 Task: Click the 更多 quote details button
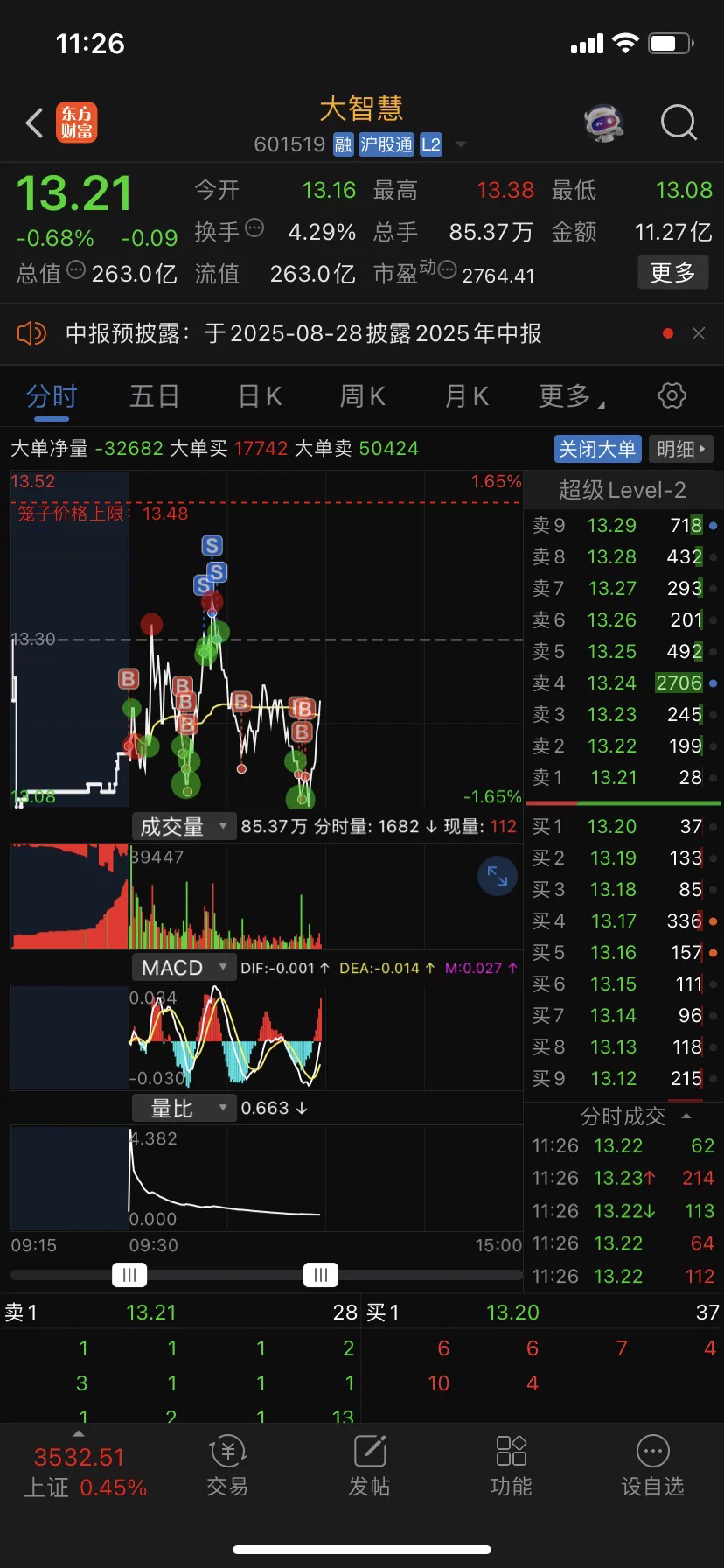(x=672, y=273)
